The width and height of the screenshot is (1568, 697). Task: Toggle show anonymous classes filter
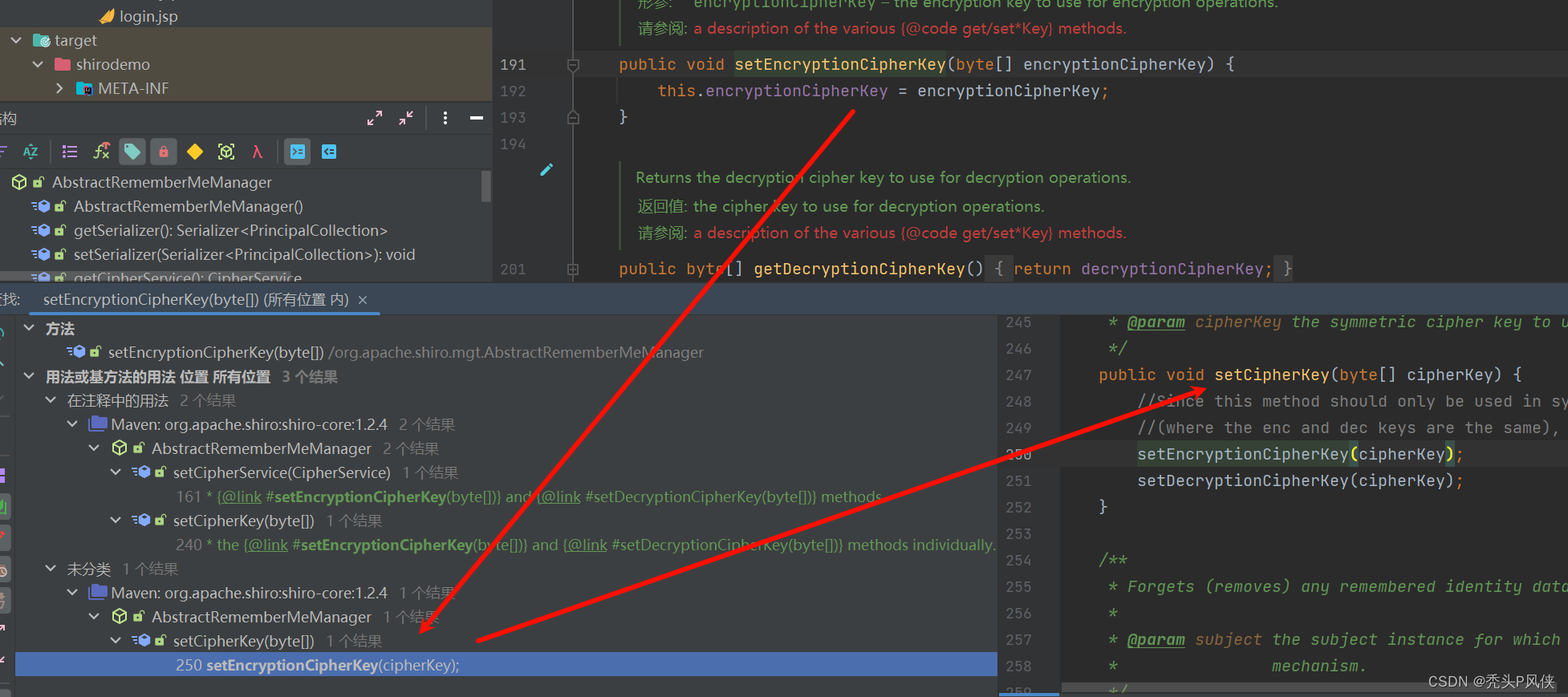click(x=226, y=152)
